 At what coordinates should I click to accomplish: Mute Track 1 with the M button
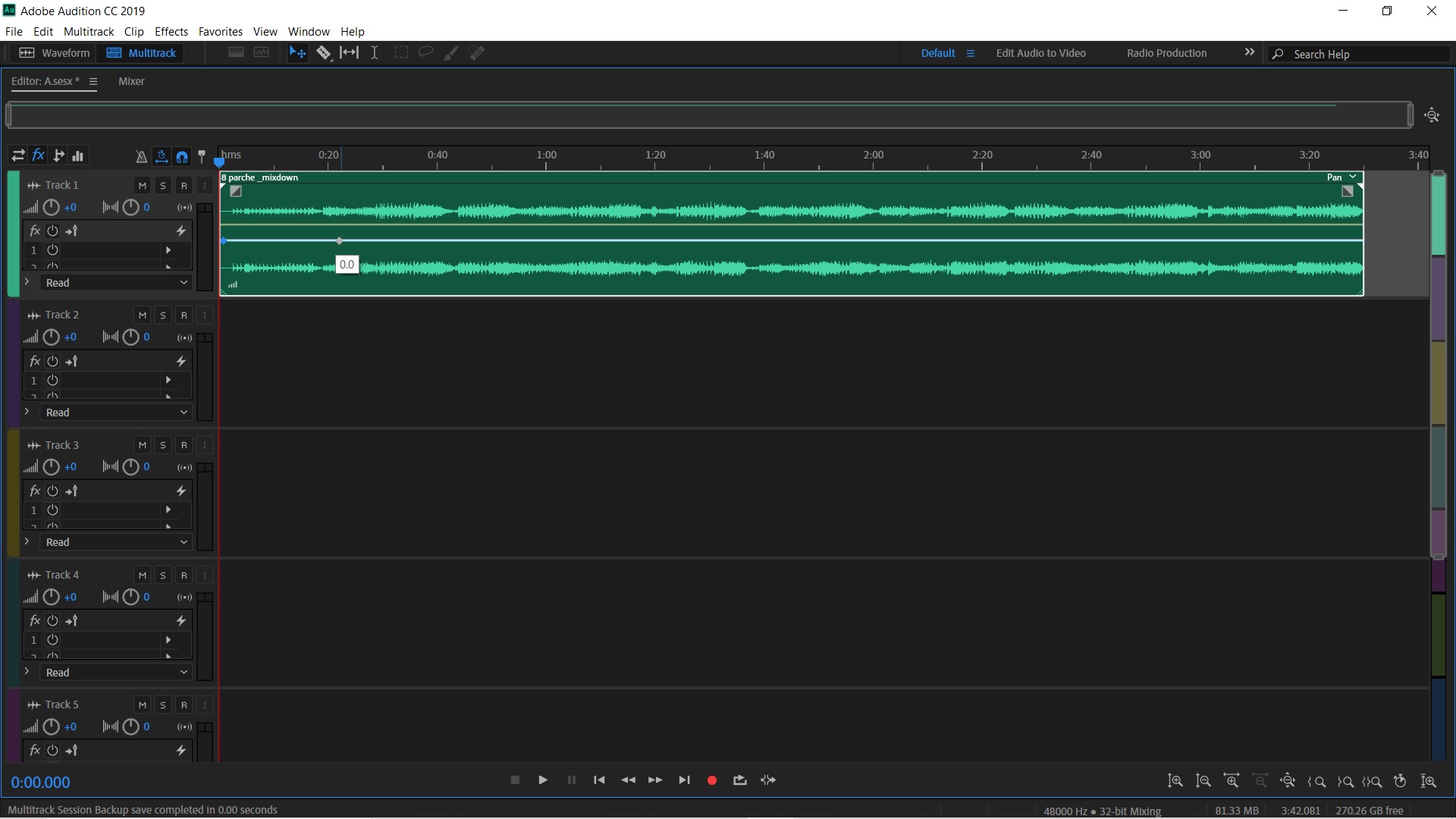pyautogui.click(x=142, y=185)
